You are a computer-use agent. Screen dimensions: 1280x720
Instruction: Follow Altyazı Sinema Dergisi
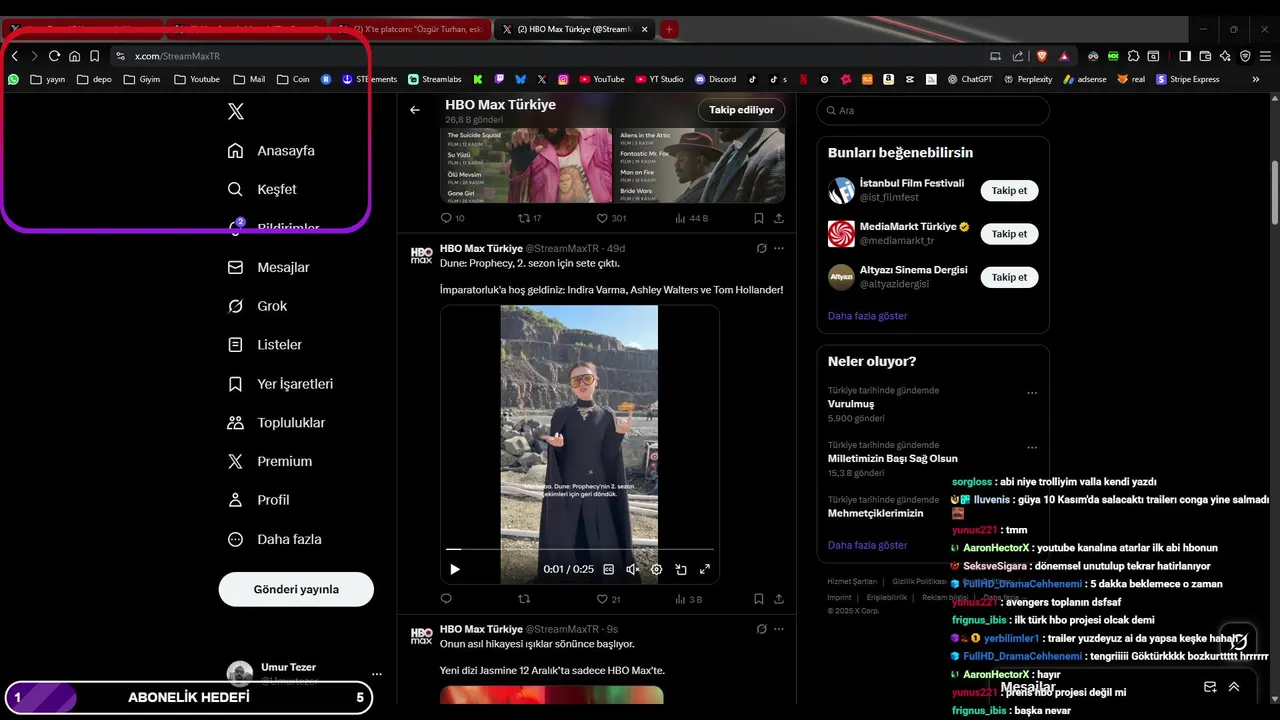[1009, 277]
